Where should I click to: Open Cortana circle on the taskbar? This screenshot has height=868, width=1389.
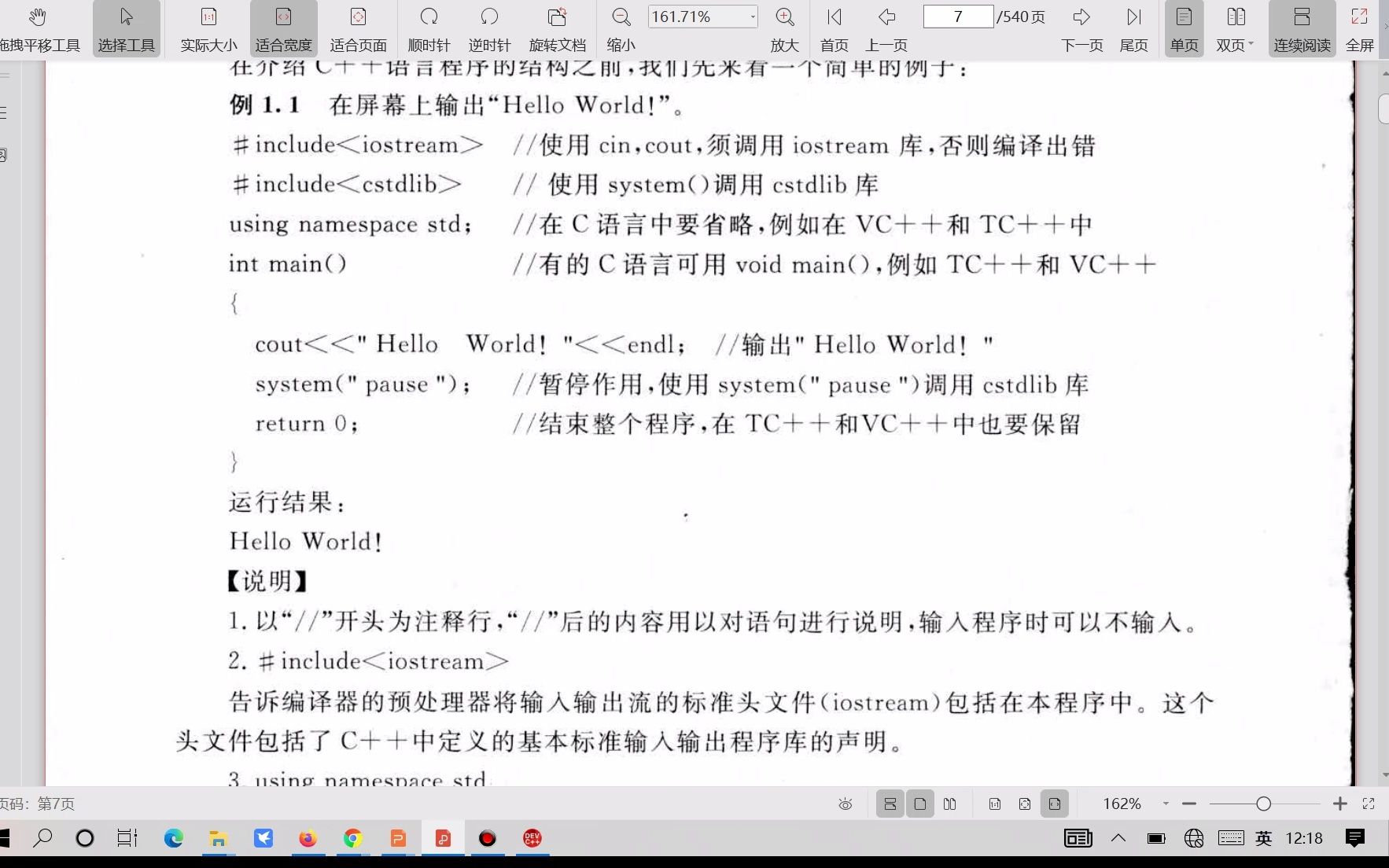[x=85, y=838]
